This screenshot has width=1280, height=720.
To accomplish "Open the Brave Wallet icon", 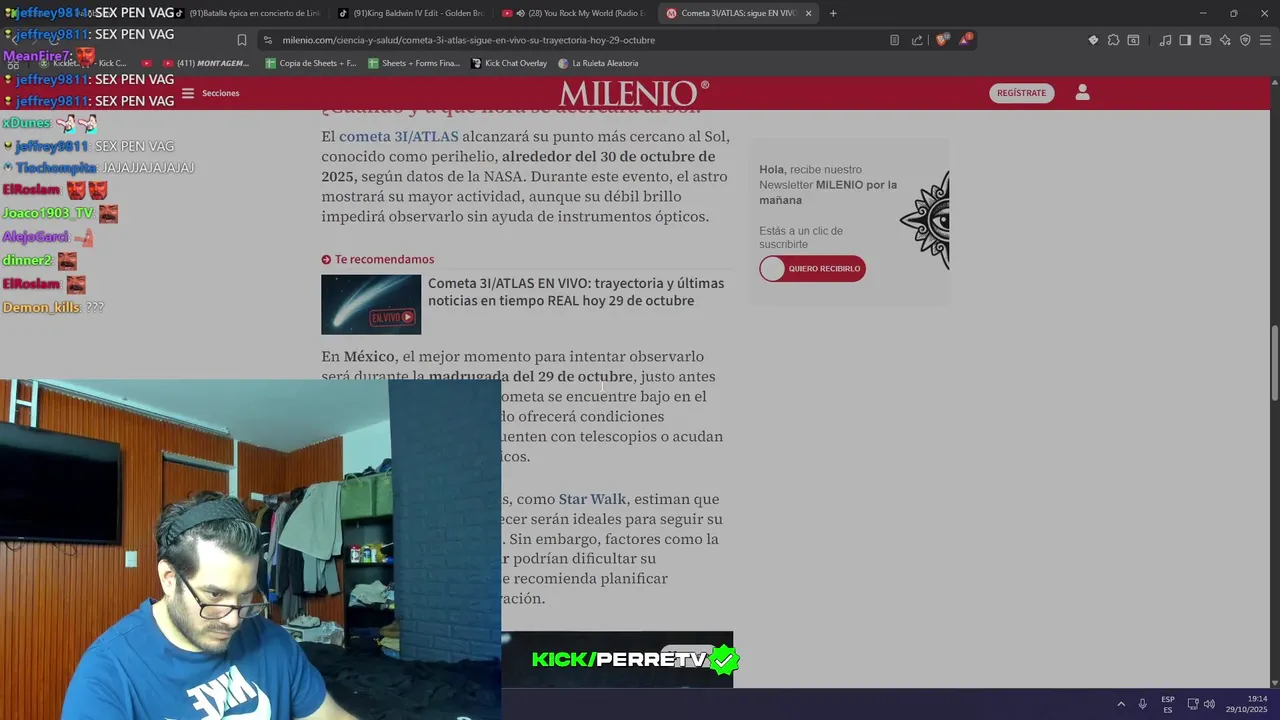I will tap(1205, 40).
